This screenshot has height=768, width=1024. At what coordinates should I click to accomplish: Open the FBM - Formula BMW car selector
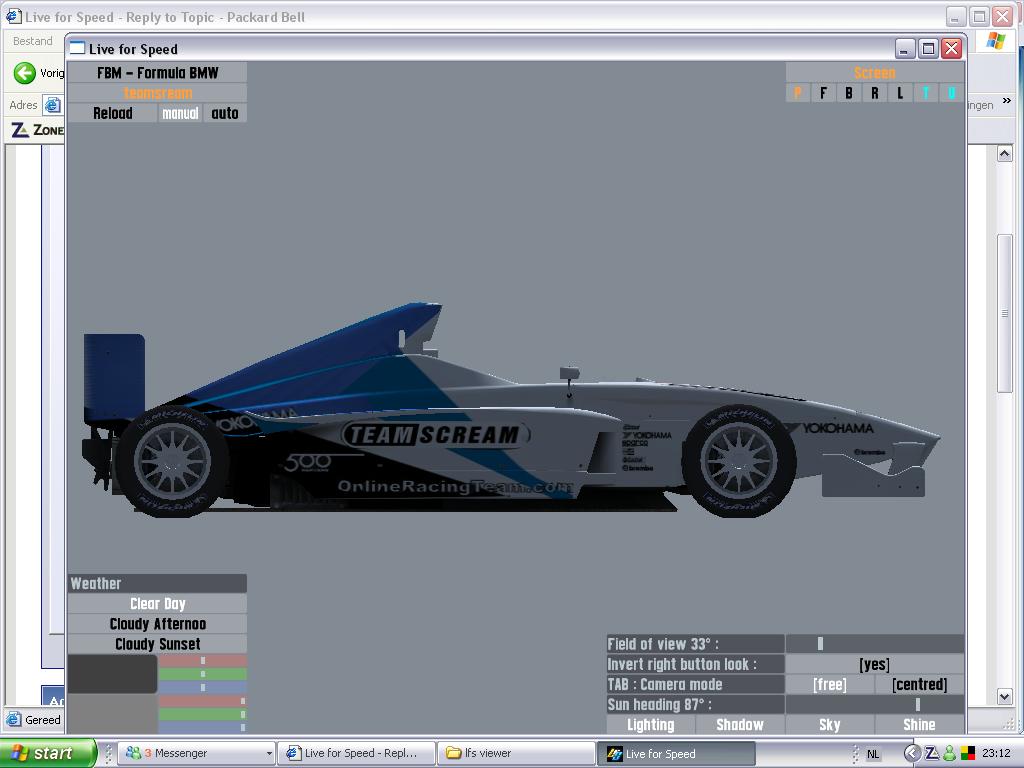[157, 73]
